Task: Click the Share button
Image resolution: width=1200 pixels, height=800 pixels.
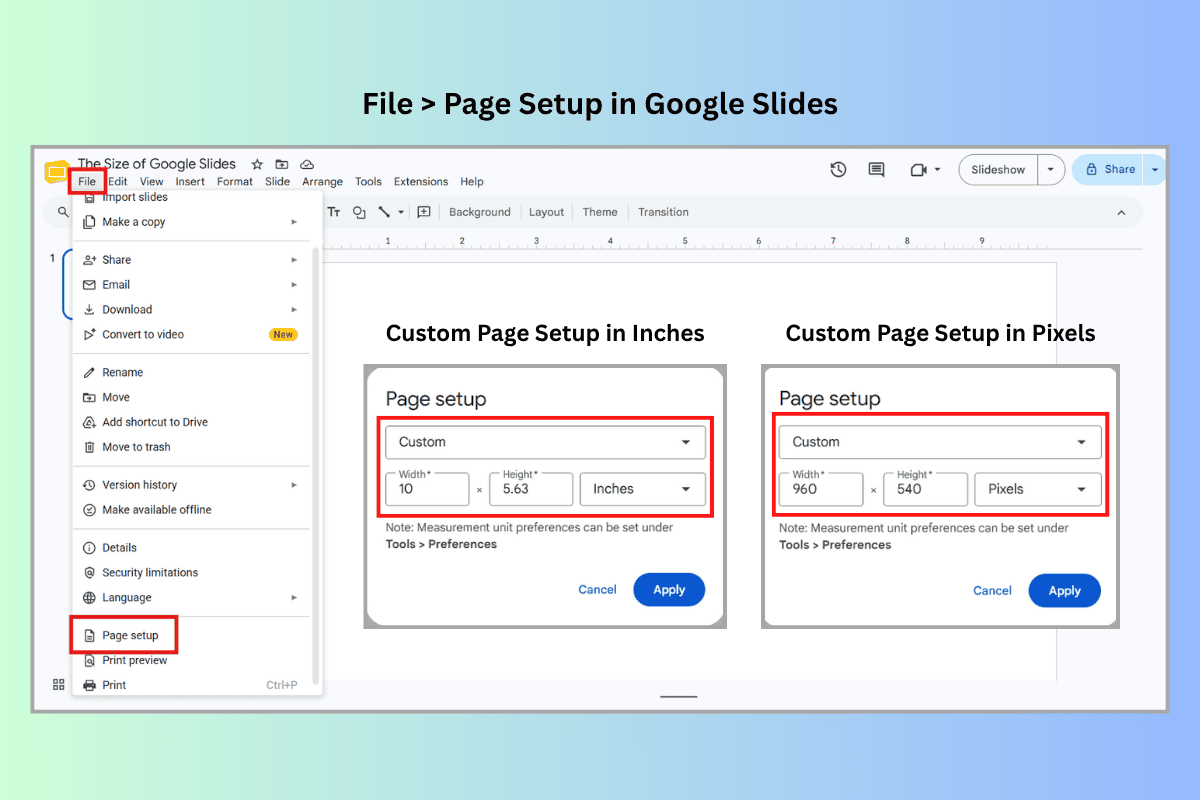Action: tap(1109, 170)
